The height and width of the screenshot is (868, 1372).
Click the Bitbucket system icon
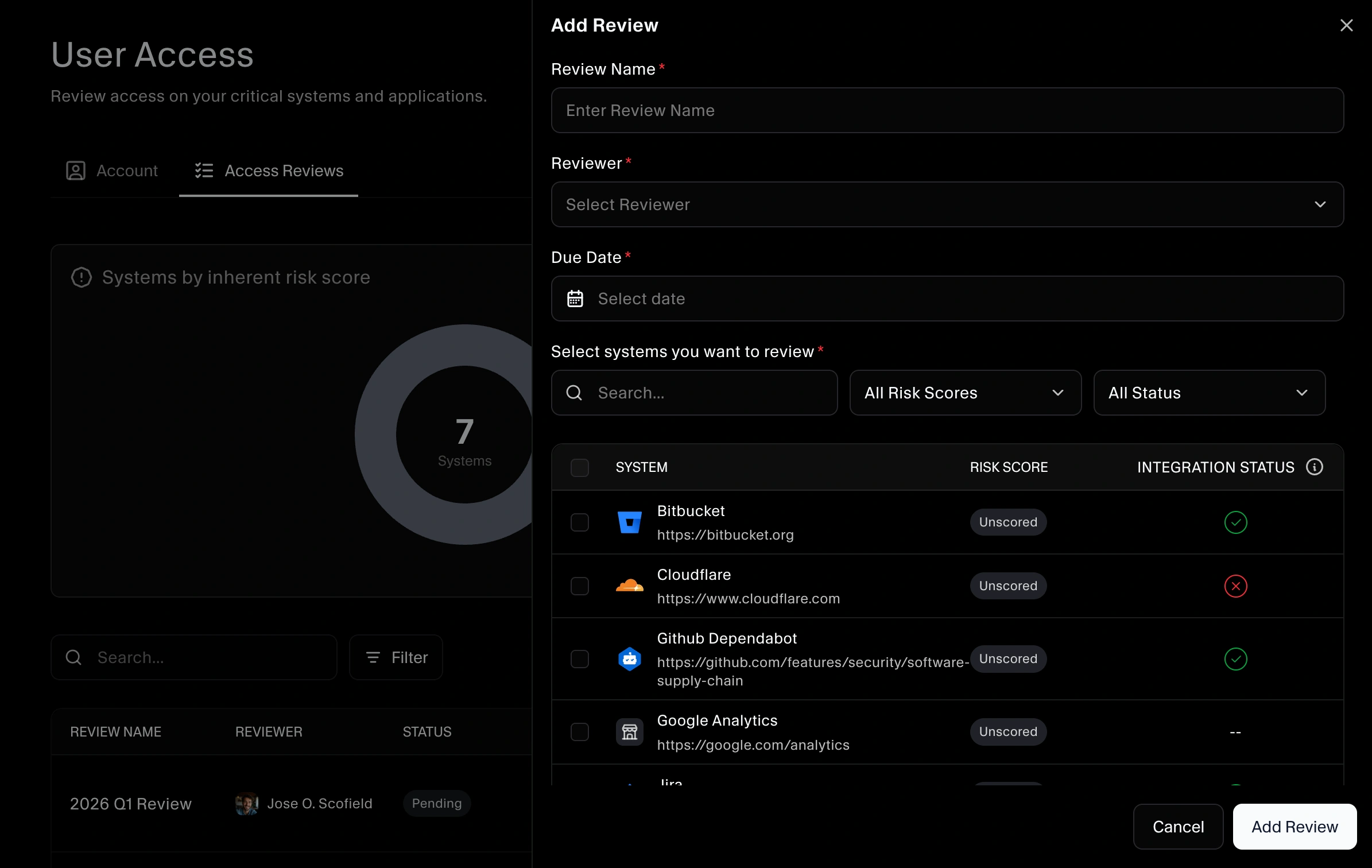point(630,522)
